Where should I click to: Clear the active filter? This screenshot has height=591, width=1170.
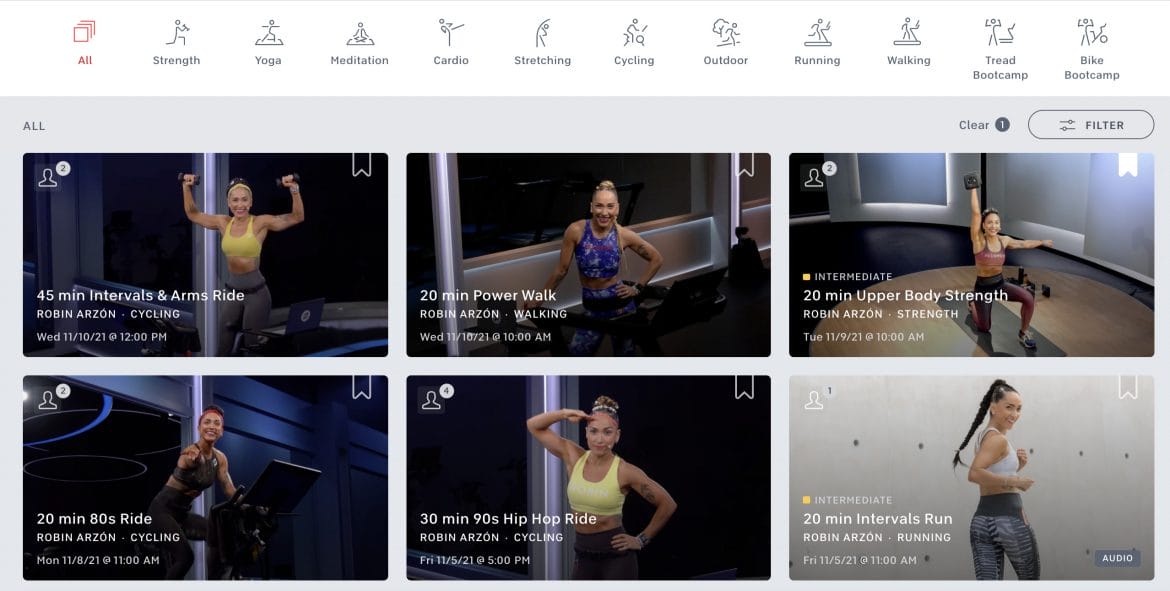pos(974,125)
